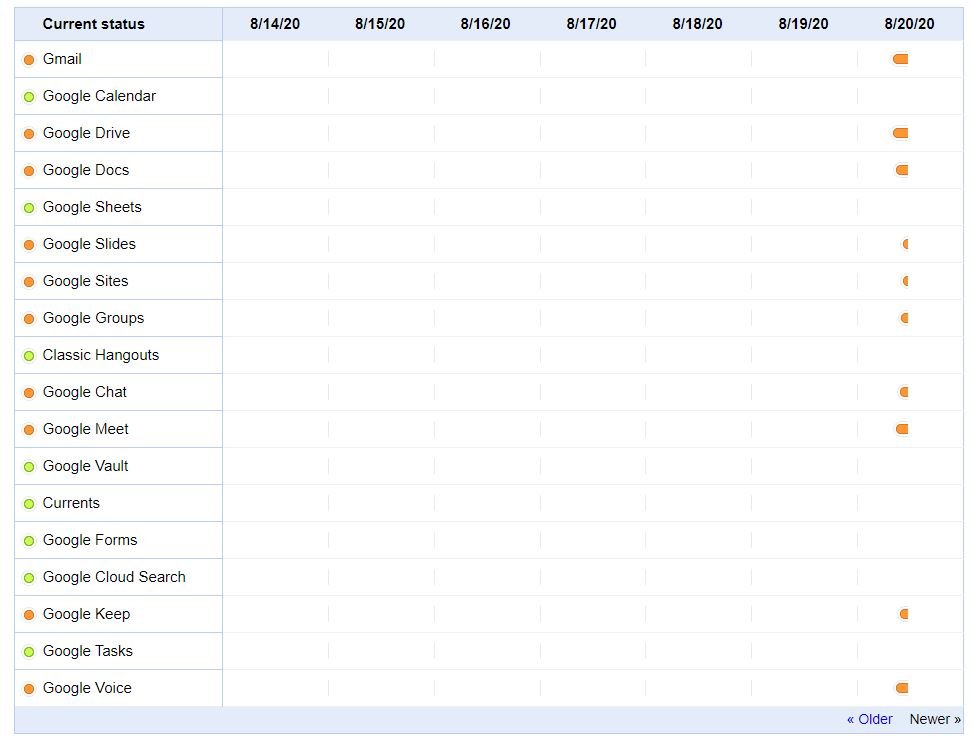The width and height of the screenshot is (973, 743).
Task: Select the Classic Hangouts service name
Action: (101, 355)
